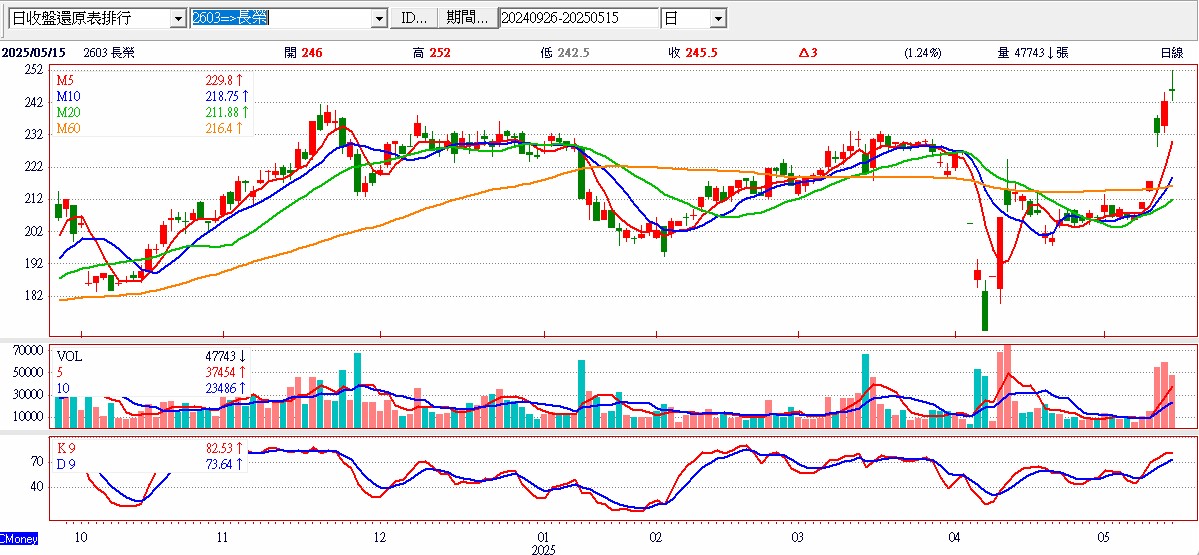
Task: Click the M20 moving average label
Action: (68, 112)
